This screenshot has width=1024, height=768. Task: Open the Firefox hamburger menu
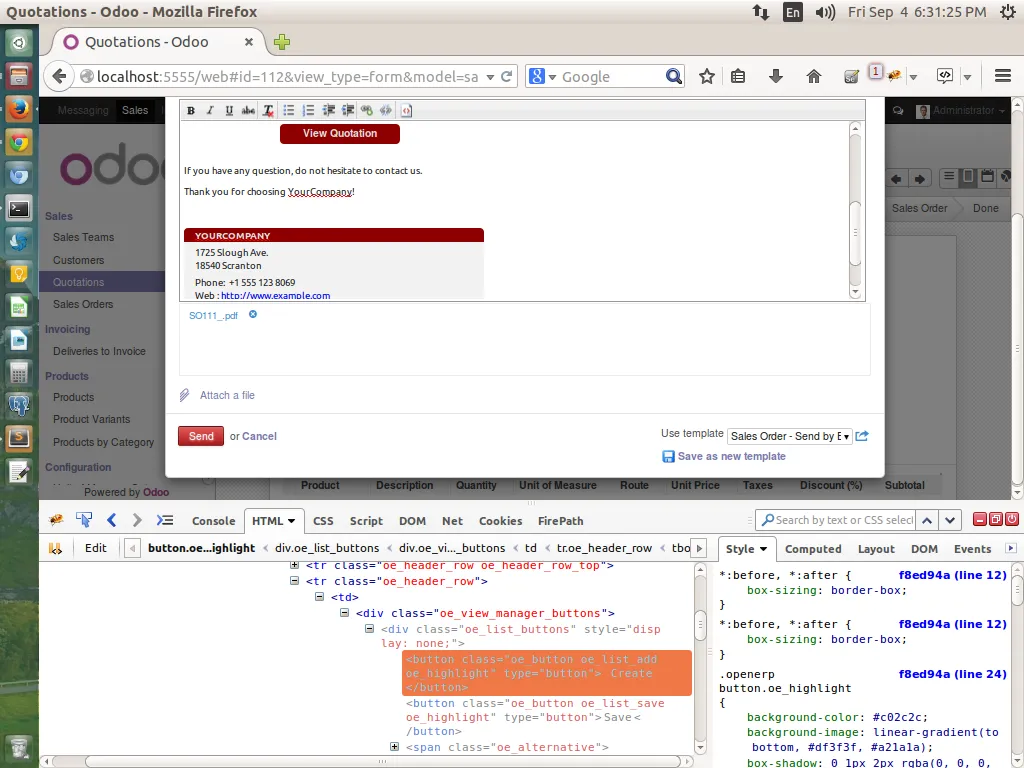(x=1003, y=76)
